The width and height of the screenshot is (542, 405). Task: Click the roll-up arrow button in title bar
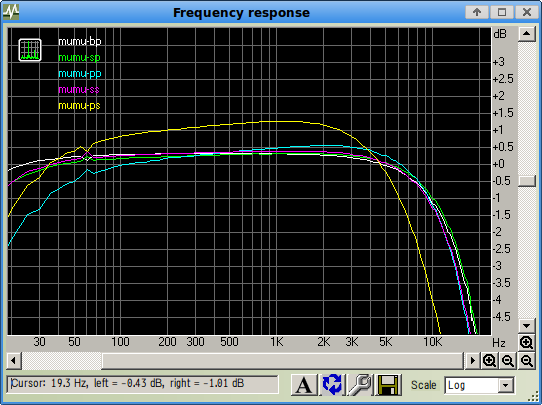point(477,12)
